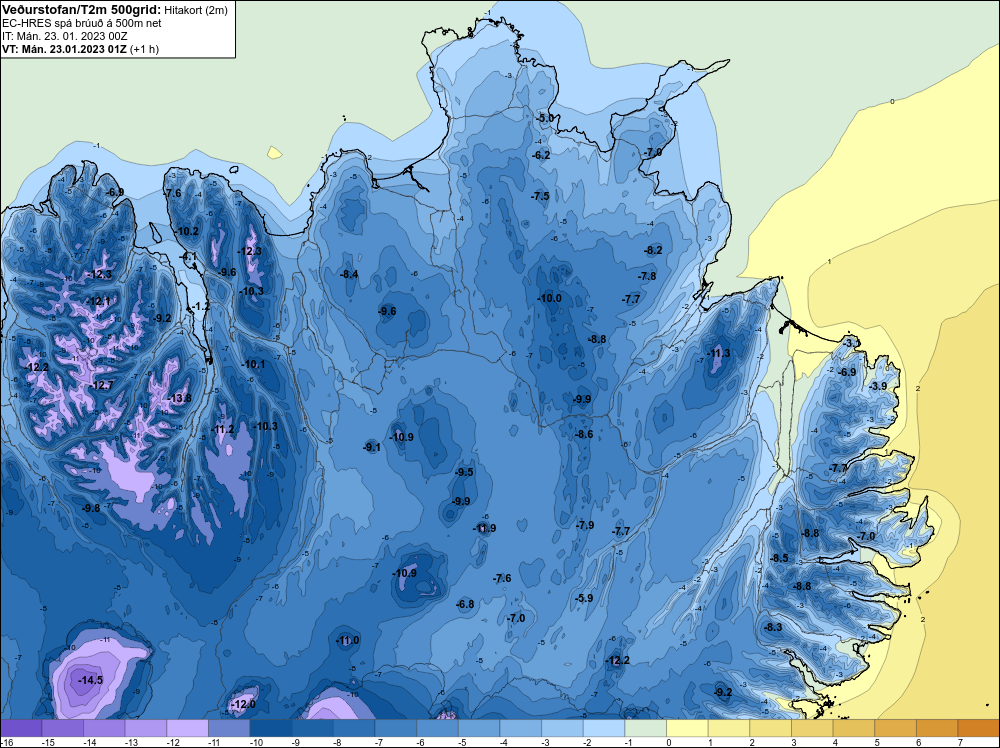Image resolution: width=1000 pixels, height=748 pixels.
Task: Click the legend tick label '-14'
Action: 89,743
